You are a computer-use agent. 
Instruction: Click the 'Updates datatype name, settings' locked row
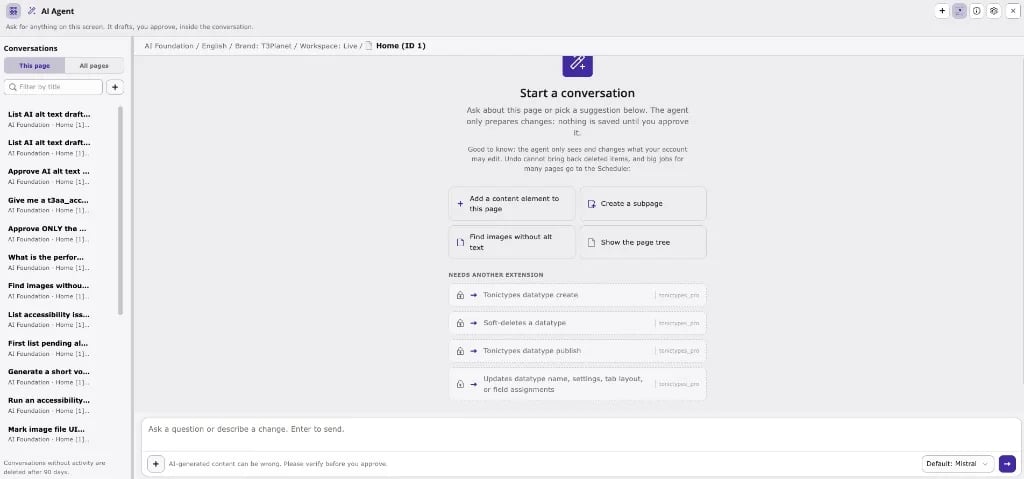pyautogui.click(x=577, y=384)
